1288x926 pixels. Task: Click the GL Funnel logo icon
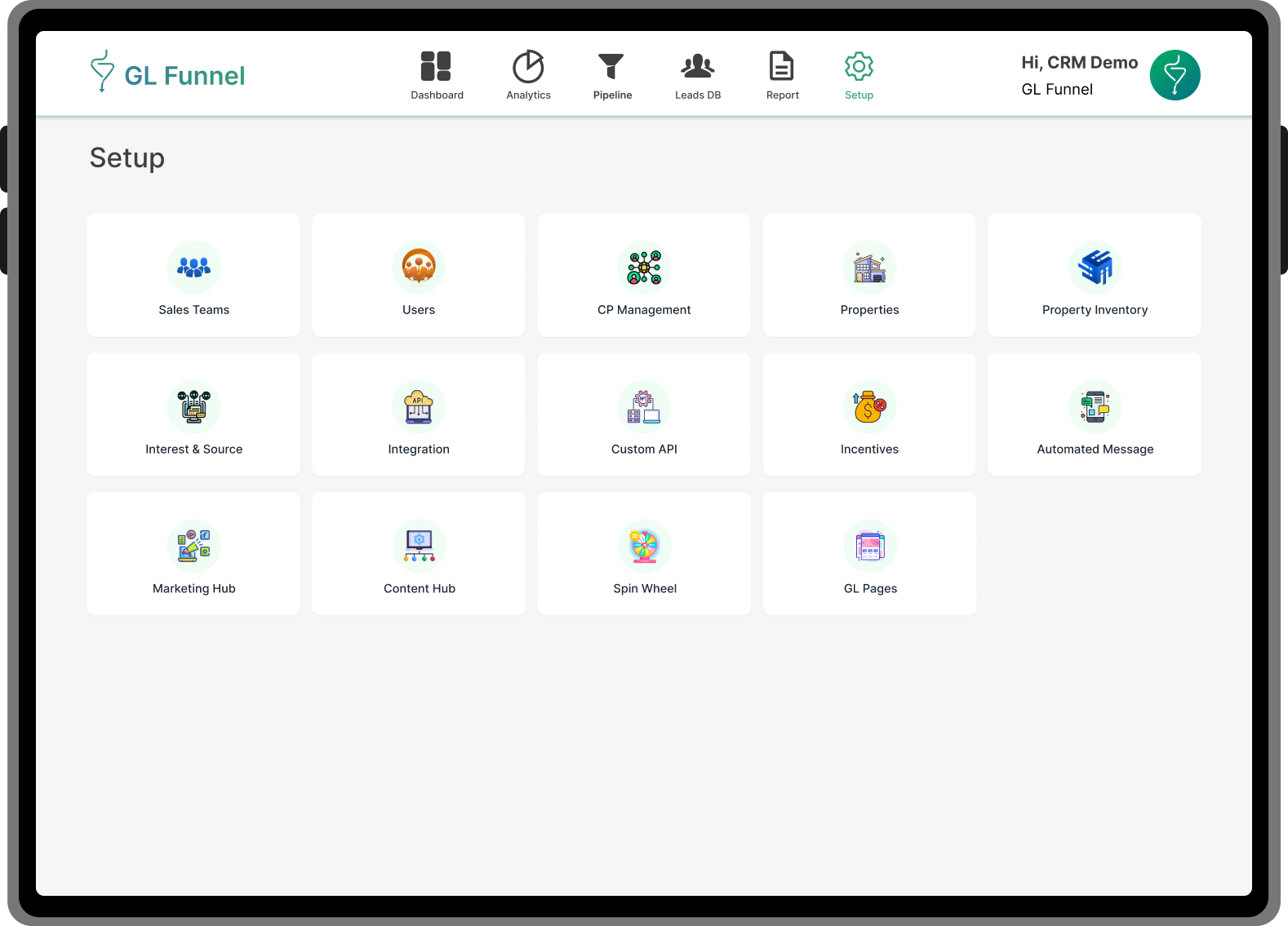(x=102, y=71)
